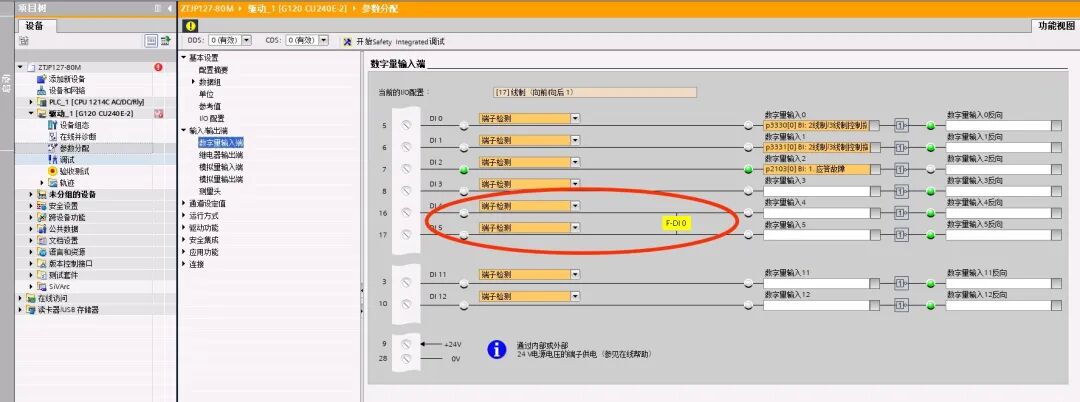
Task: Toggle the green DI 2 signal state indicator
Action: 464,169
